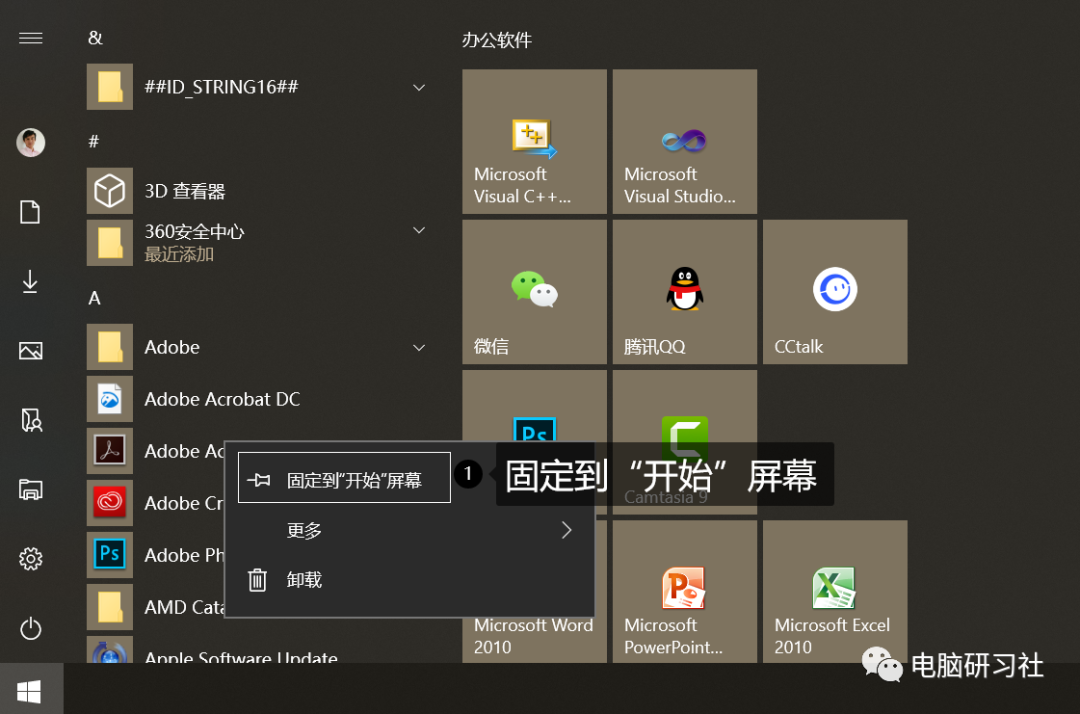Click the AMD Catalyst folder icon
This screenshot has height=714, width=1080.
pyautogui.click(x=110, y=607)
